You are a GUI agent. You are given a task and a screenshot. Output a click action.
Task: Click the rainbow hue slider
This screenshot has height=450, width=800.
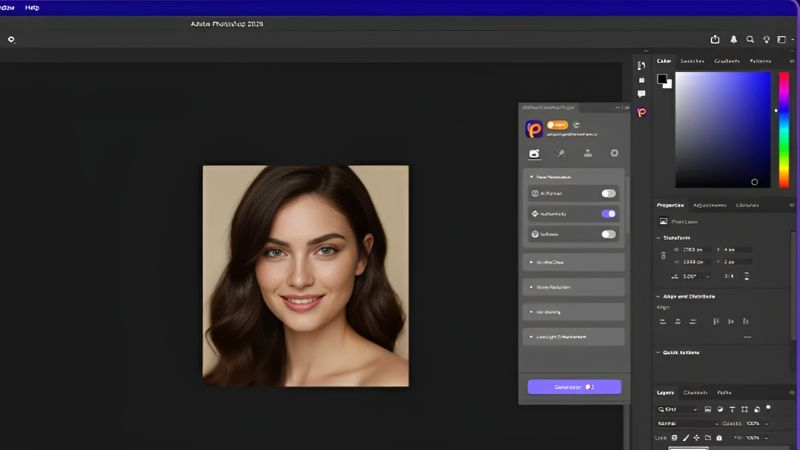pos(784,130)
